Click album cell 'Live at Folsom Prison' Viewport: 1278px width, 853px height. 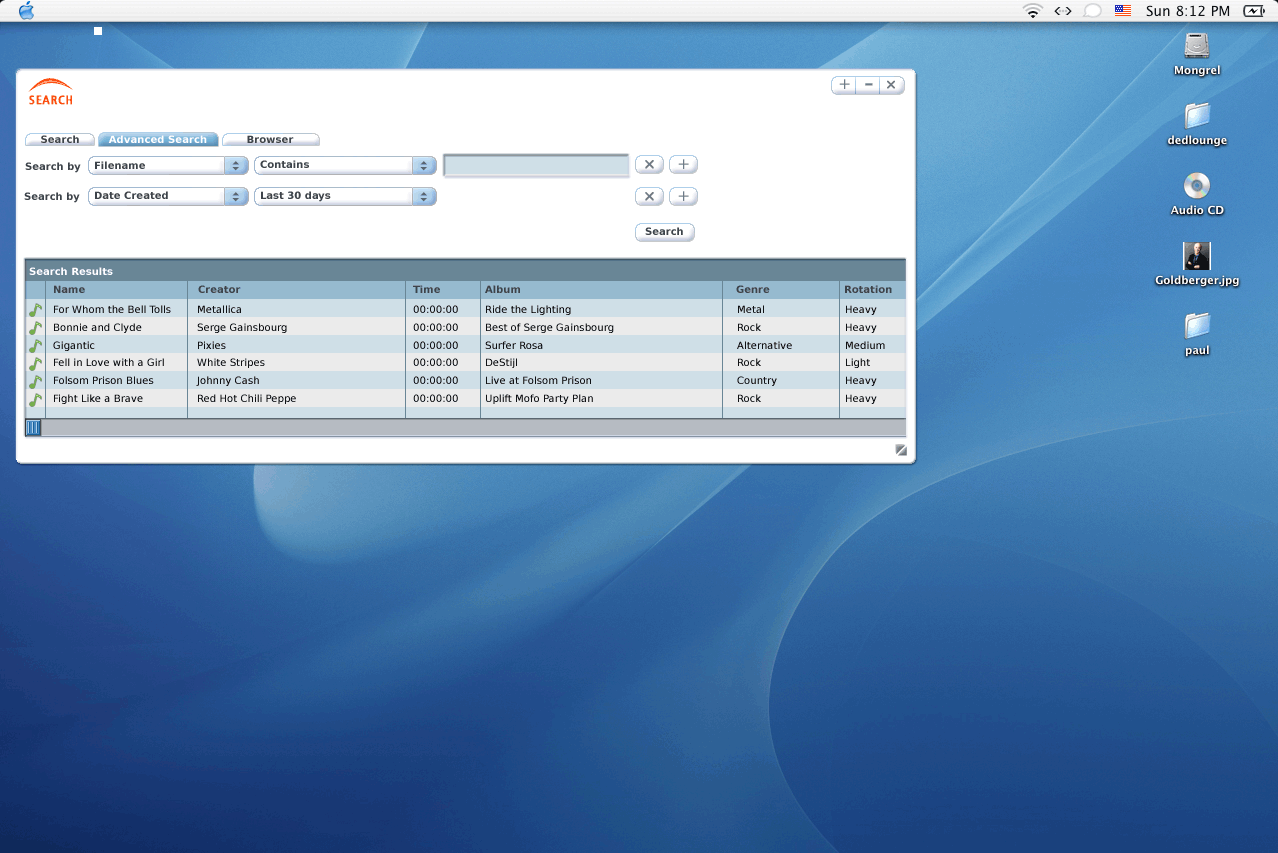[538, 381]
